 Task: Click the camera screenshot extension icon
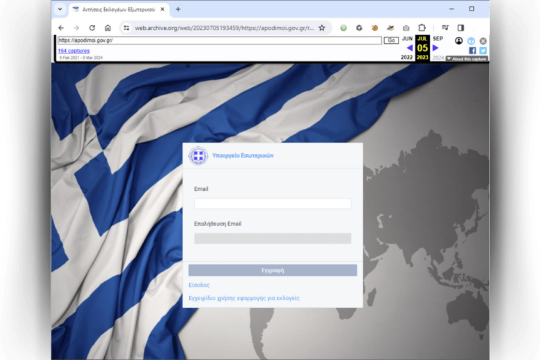click(406, 28)
